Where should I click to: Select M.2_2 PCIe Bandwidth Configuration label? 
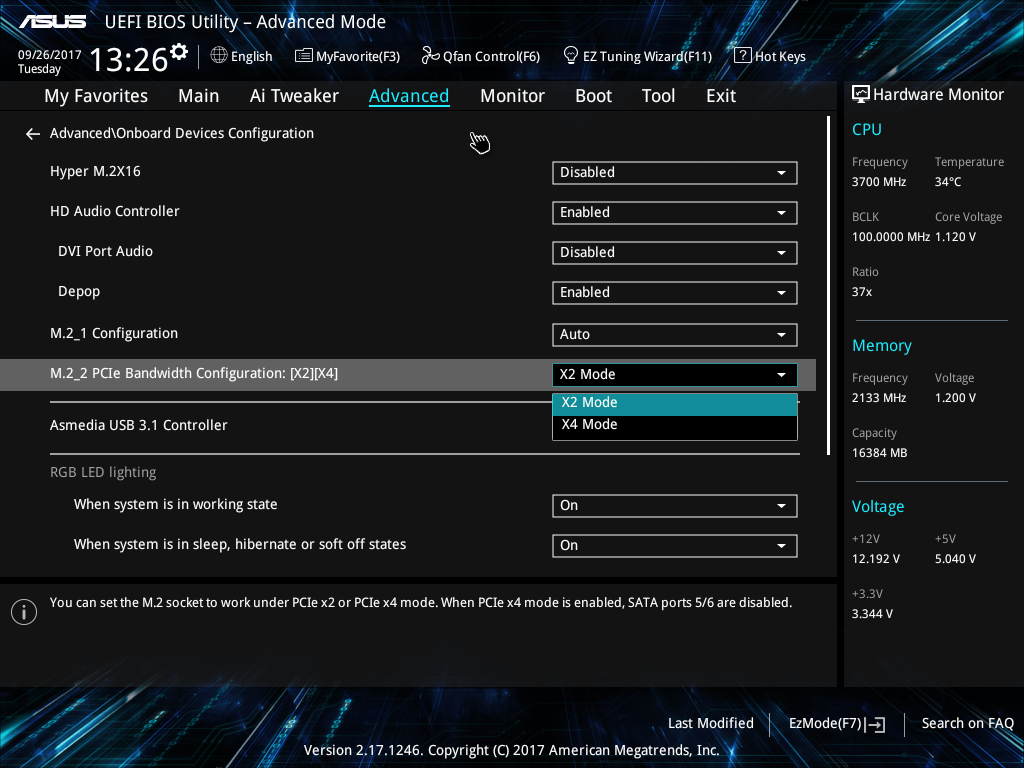194,374
